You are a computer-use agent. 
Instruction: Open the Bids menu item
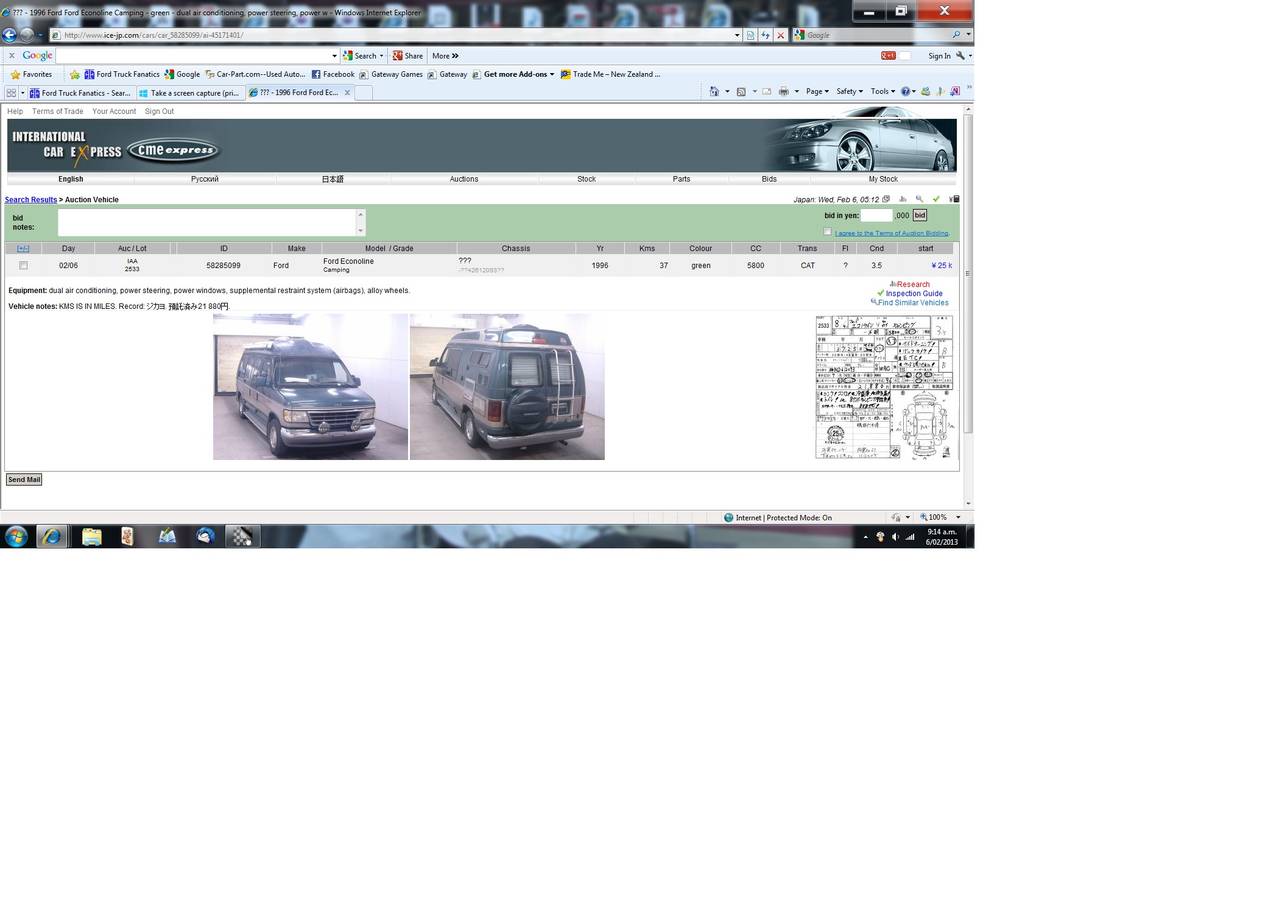(x=768, y=179)
